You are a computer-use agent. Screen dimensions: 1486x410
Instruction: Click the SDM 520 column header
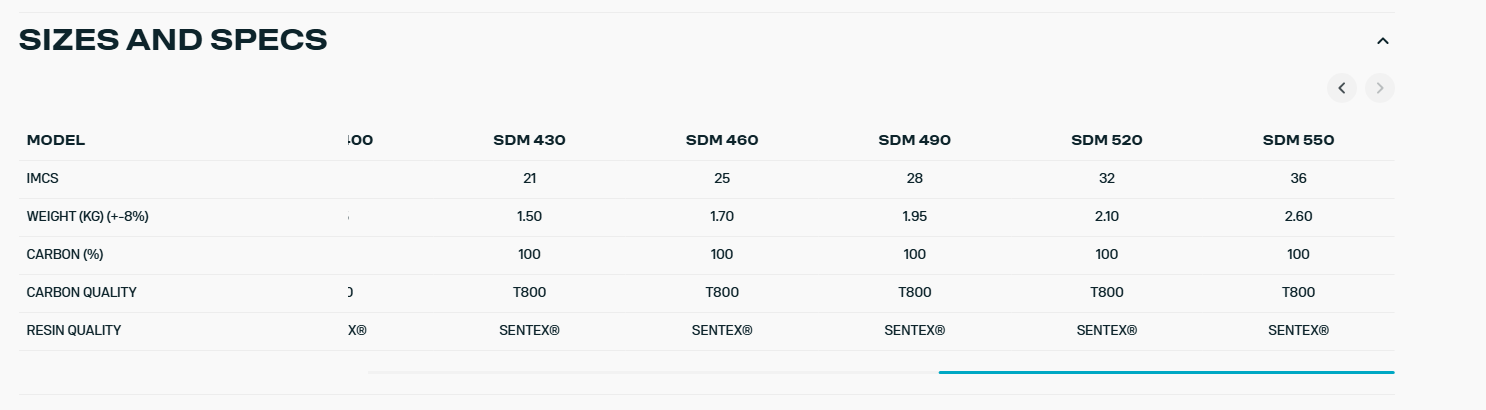[1106, 140]
